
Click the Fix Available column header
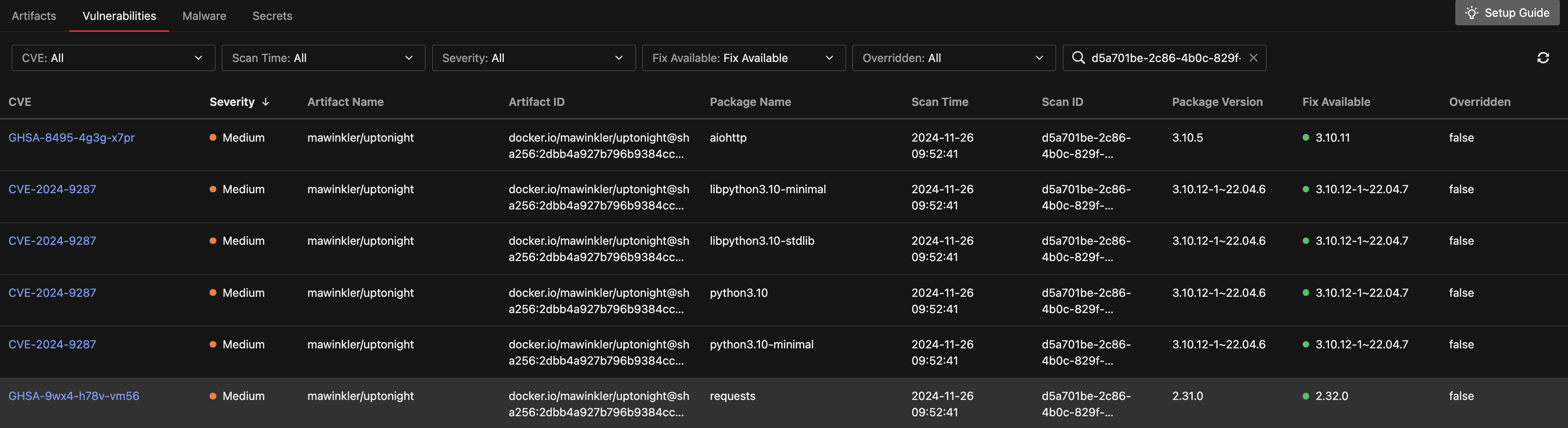click(1336, 102)
